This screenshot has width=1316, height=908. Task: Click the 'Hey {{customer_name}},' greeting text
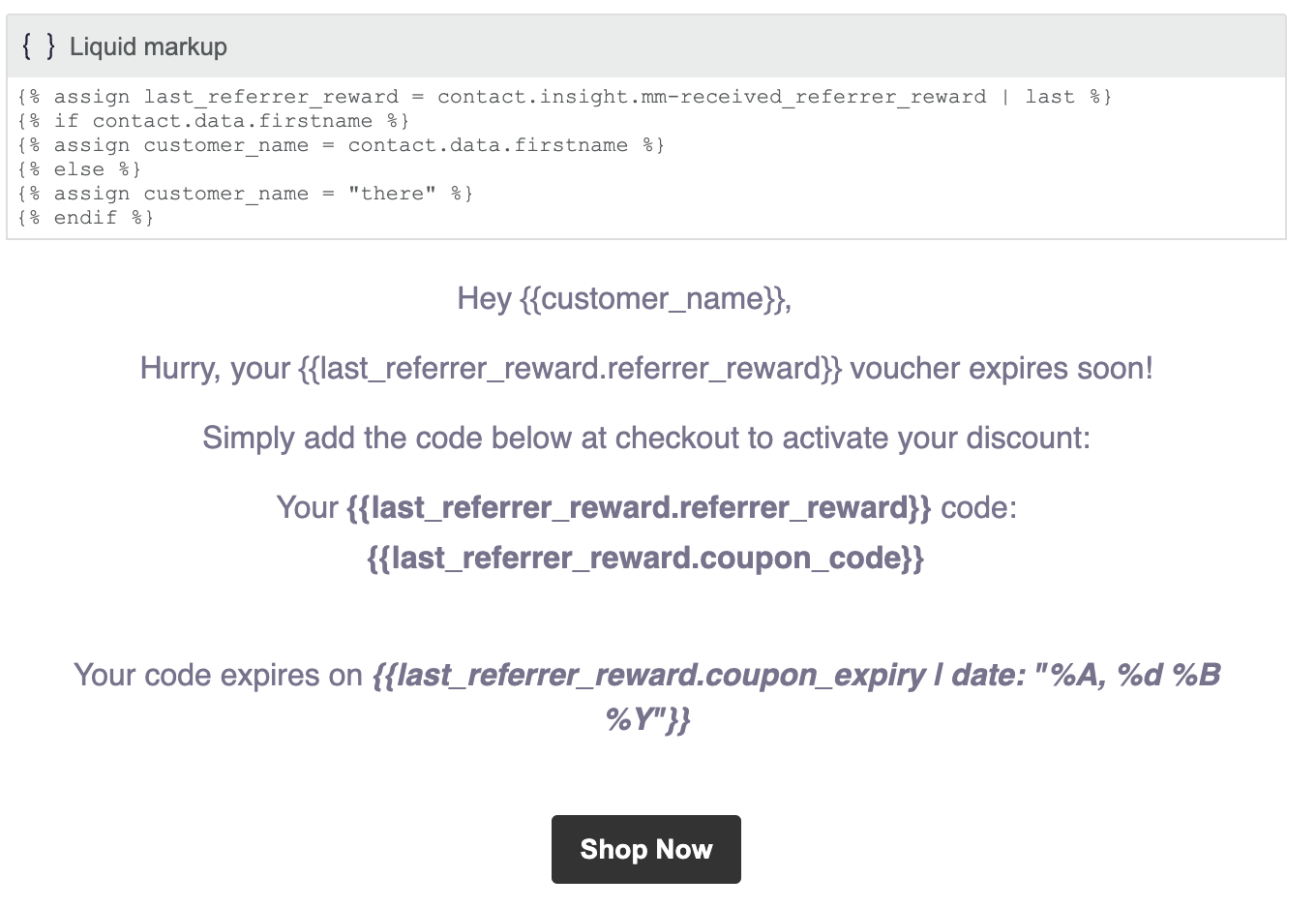(x=624, y=298)
